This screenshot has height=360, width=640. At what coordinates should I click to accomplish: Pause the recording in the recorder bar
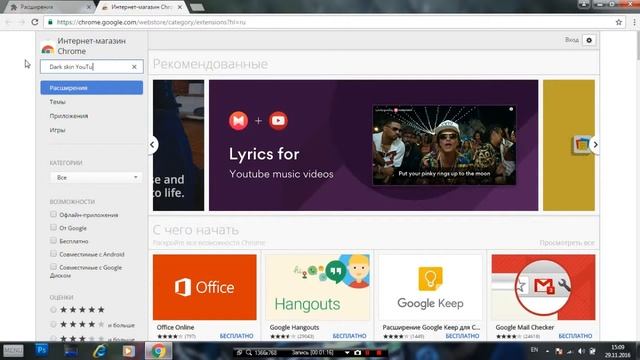pos(367,352)
